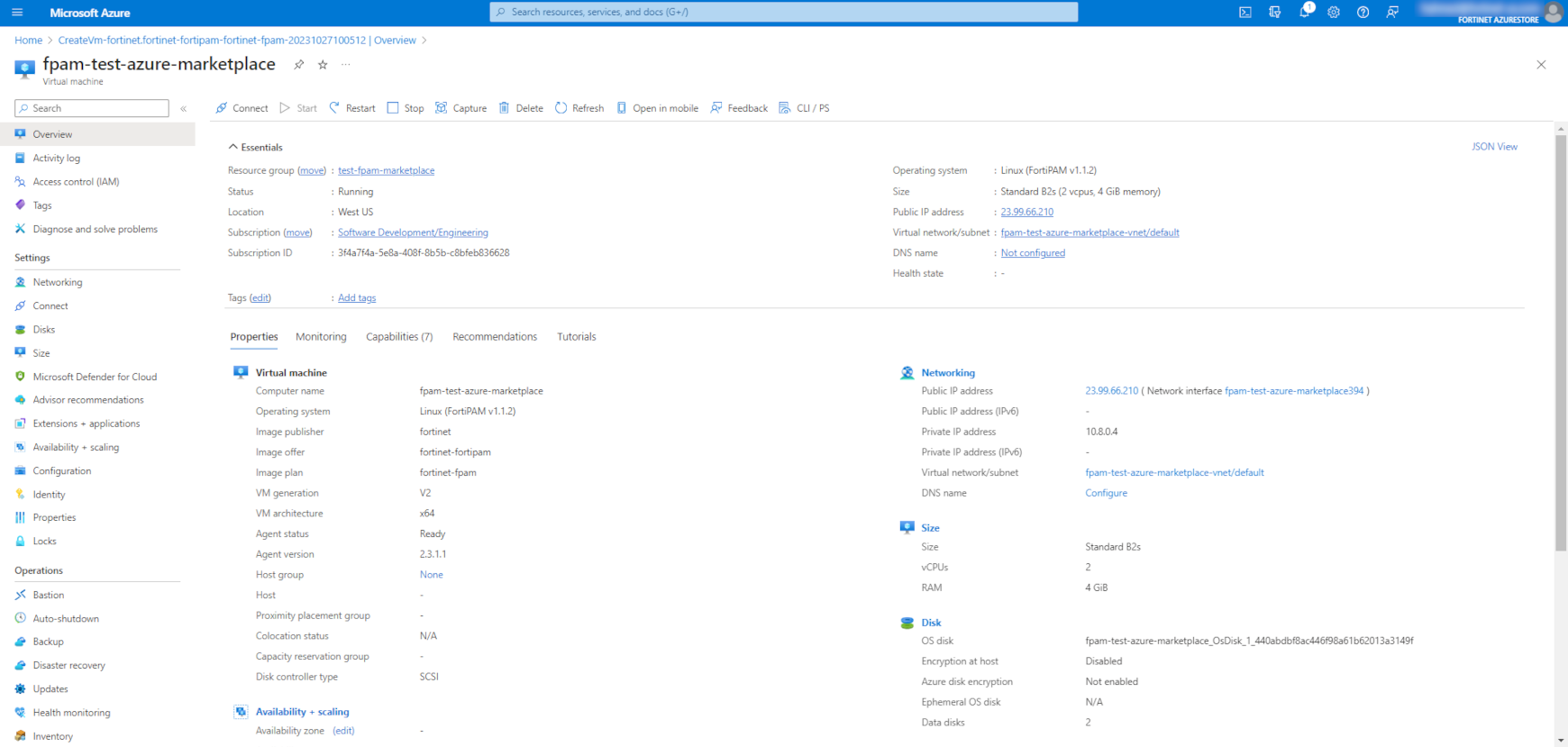This screenshot has width=1568, height=747.
Task: Open the Recommendations tab
Action: [x=495, y=337]
